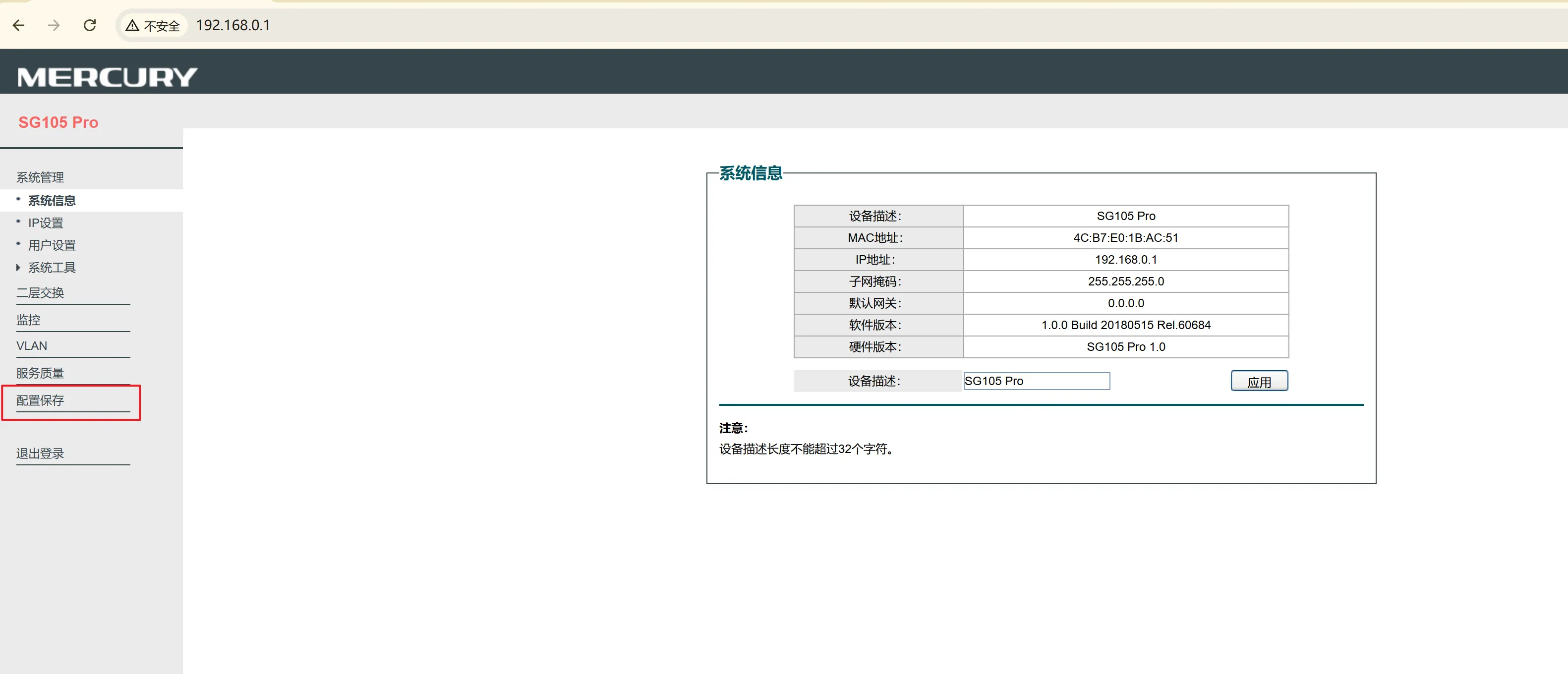Click the MERCURY logo

point(107,77)
